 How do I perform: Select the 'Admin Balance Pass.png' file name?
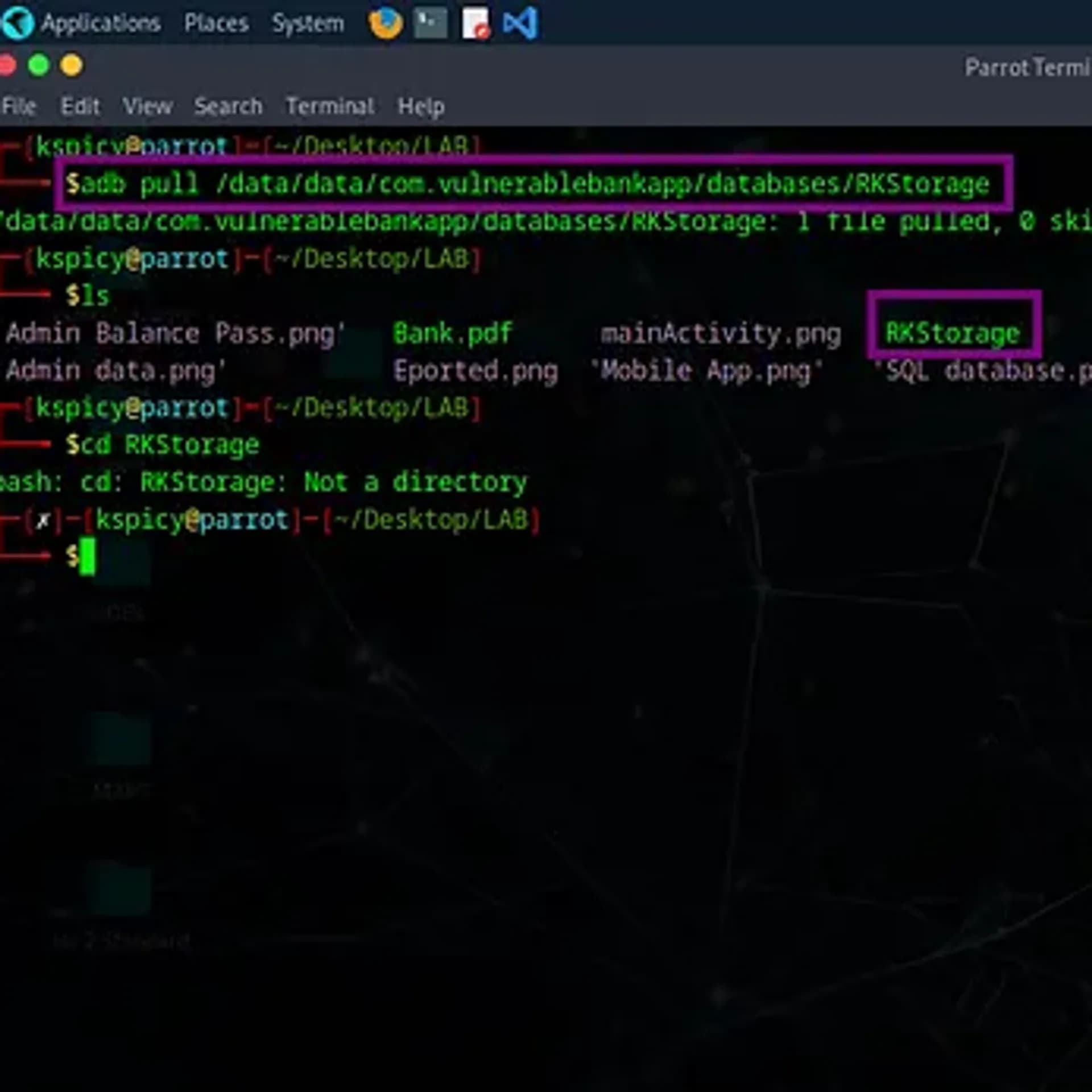175,334
